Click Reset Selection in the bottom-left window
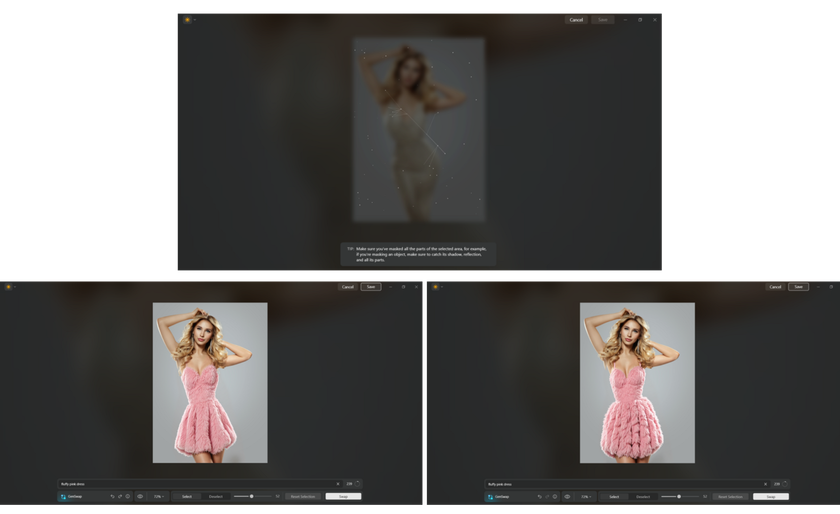Image resolution: width=840 pixels, height=514 pixels. [303, 497]
